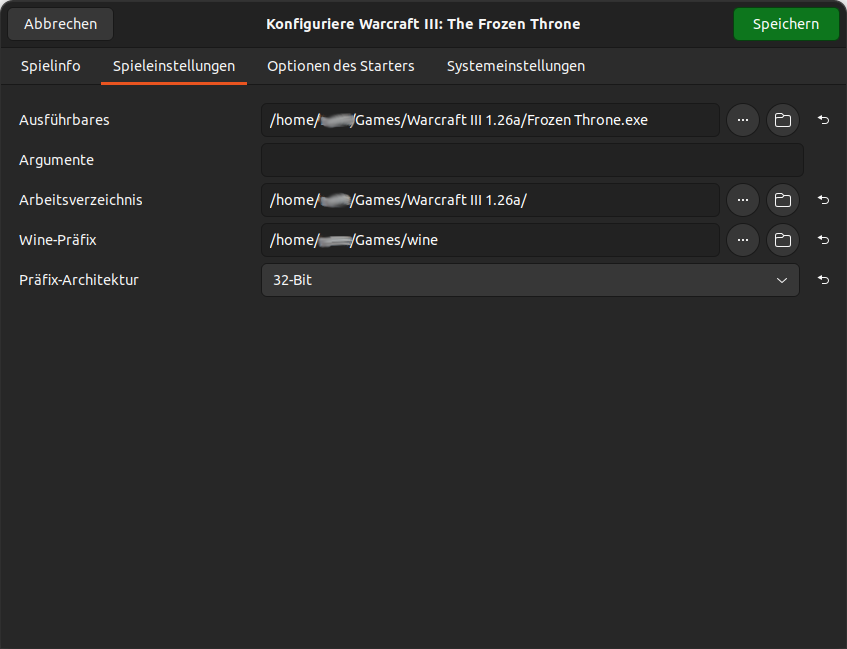Select the Wine-Präfix path text field
This screenshot has height=649, width=847.
click(x=490, y=240)
